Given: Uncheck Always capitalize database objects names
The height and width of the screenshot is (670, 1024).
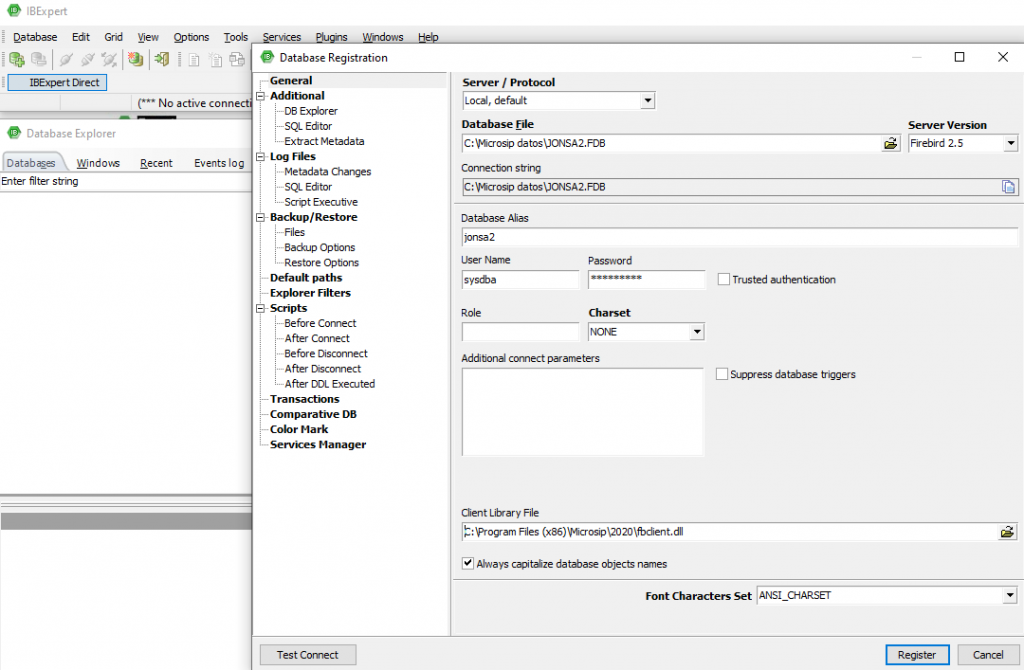Looking at the screenshot, I should 468,564.
